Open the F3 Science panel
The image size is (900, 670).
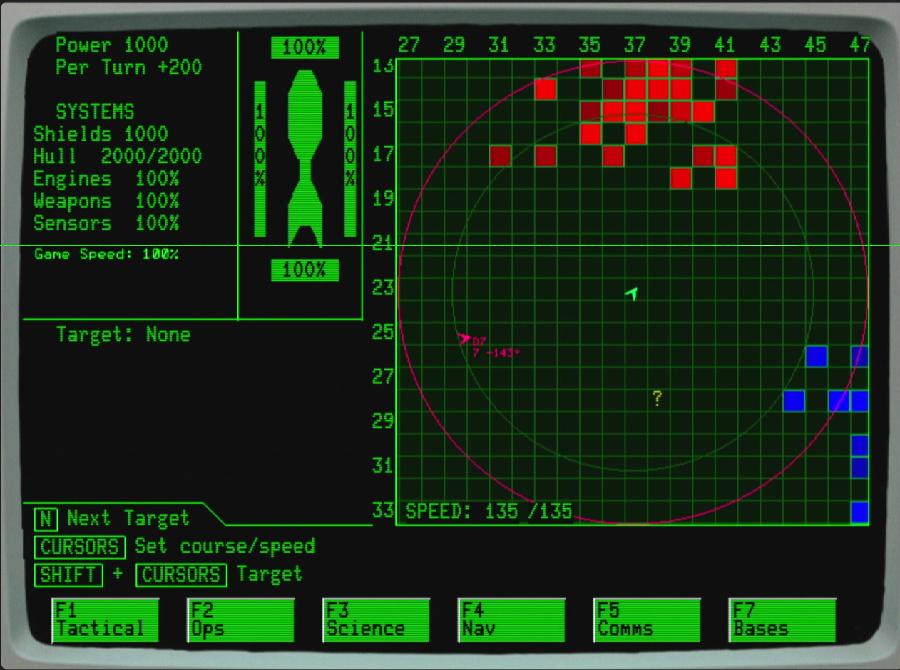376,620
